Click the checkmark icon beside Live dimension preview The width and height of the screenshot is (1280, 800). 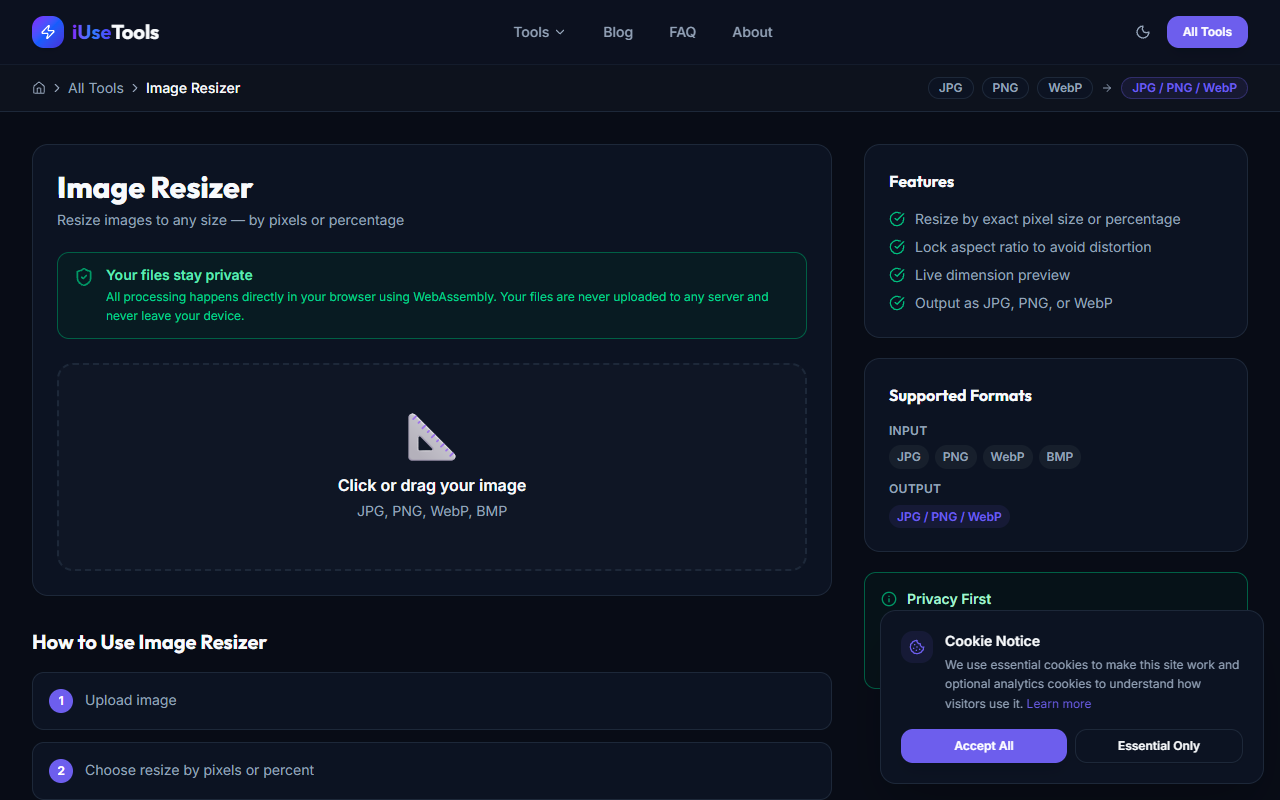click(x=896, y=274)
